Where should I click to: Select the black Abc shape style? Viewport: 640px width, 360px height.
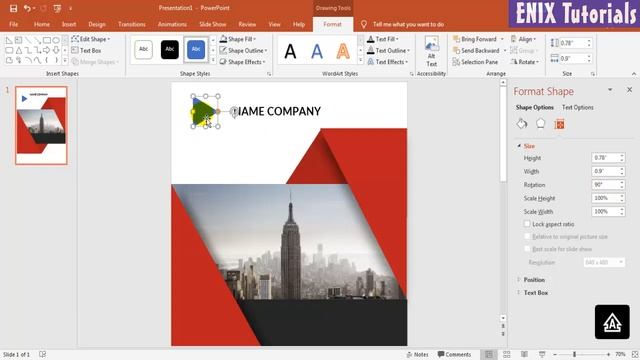170,49
